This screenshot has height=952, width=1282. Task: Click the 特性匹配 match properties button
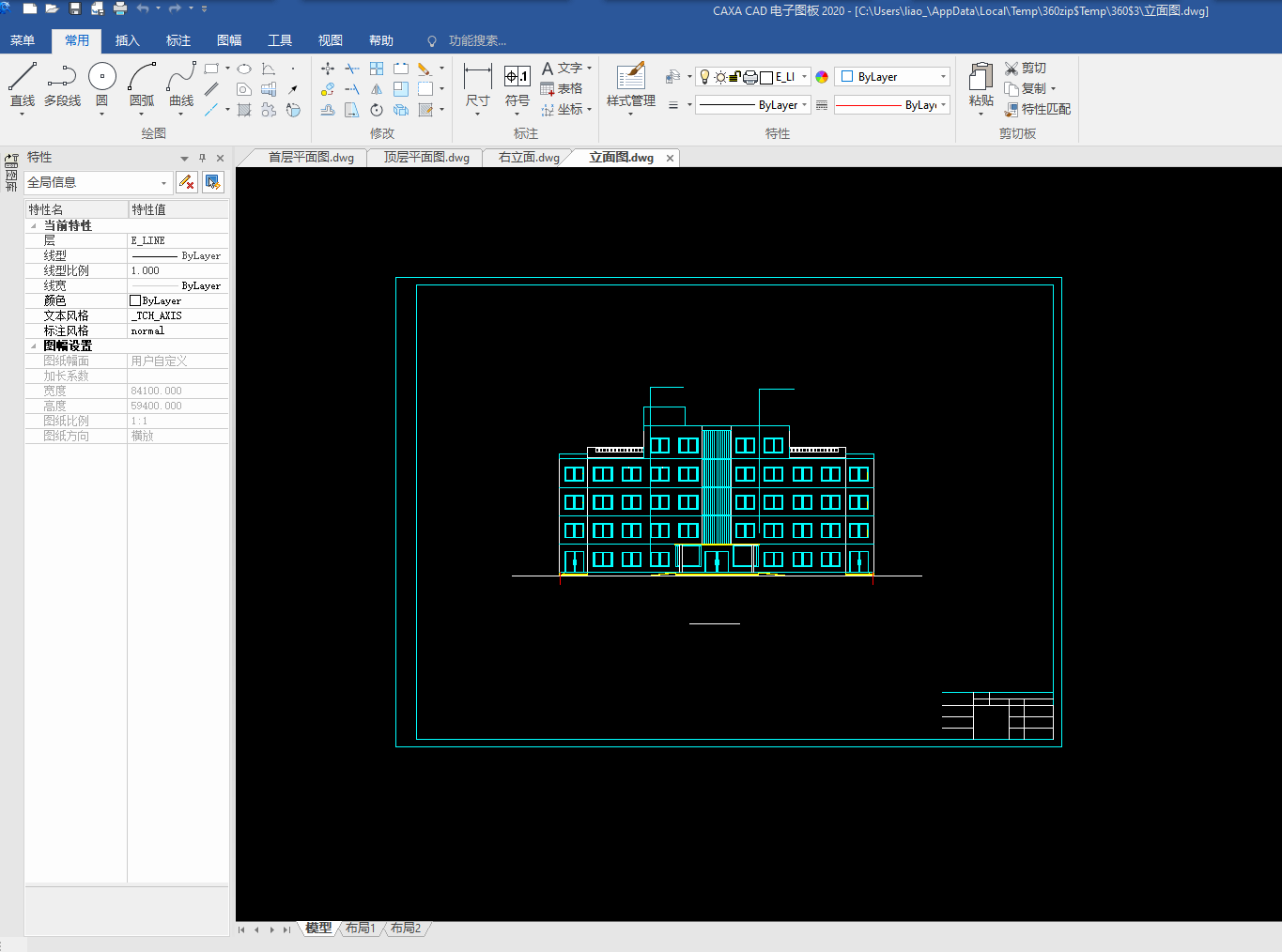coord(1038,109)
